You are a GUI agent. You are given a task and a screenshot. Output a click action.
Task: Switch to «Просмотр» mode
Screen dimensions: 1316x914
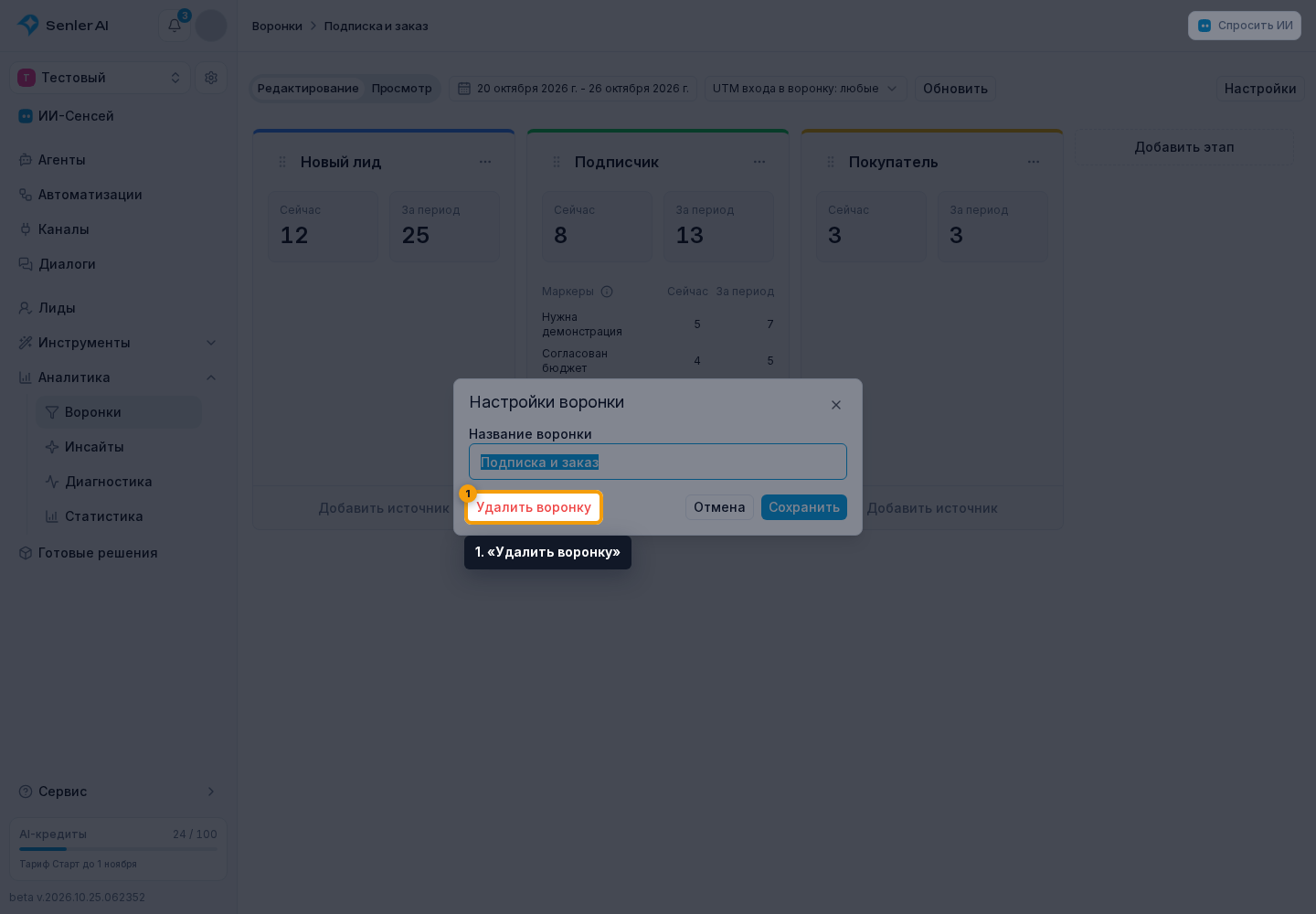402,89
